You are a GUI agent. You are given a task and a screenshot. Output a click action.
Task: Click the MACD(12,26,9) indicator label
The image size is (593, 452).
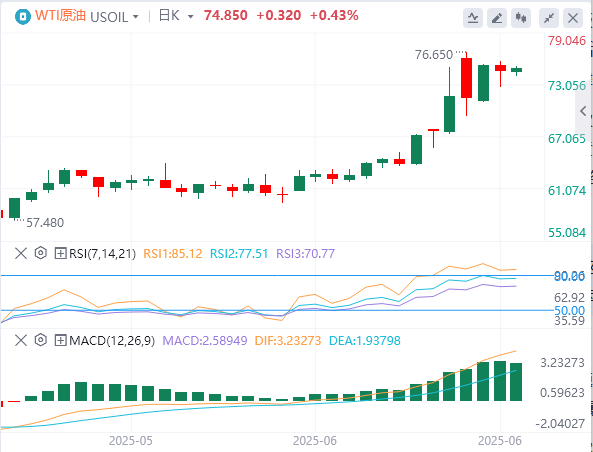pos(112,341)
